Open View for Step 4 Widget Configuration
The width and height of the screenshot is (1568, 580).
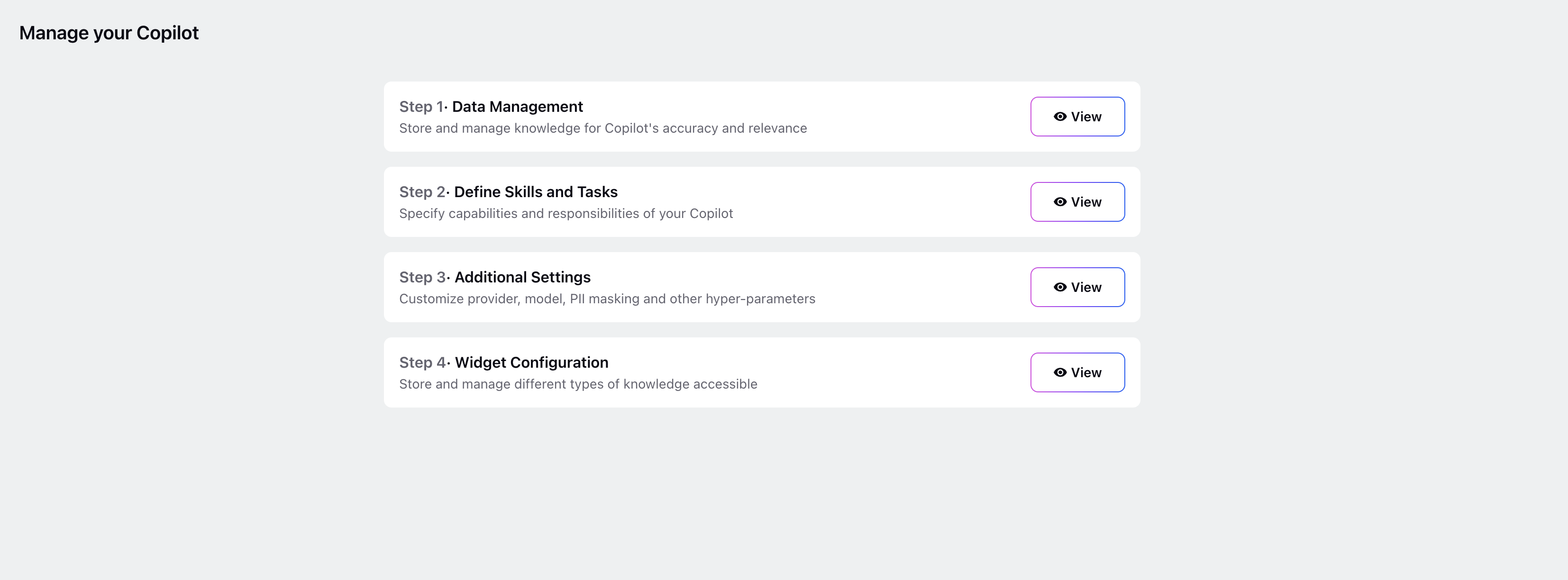(1077, 372)
